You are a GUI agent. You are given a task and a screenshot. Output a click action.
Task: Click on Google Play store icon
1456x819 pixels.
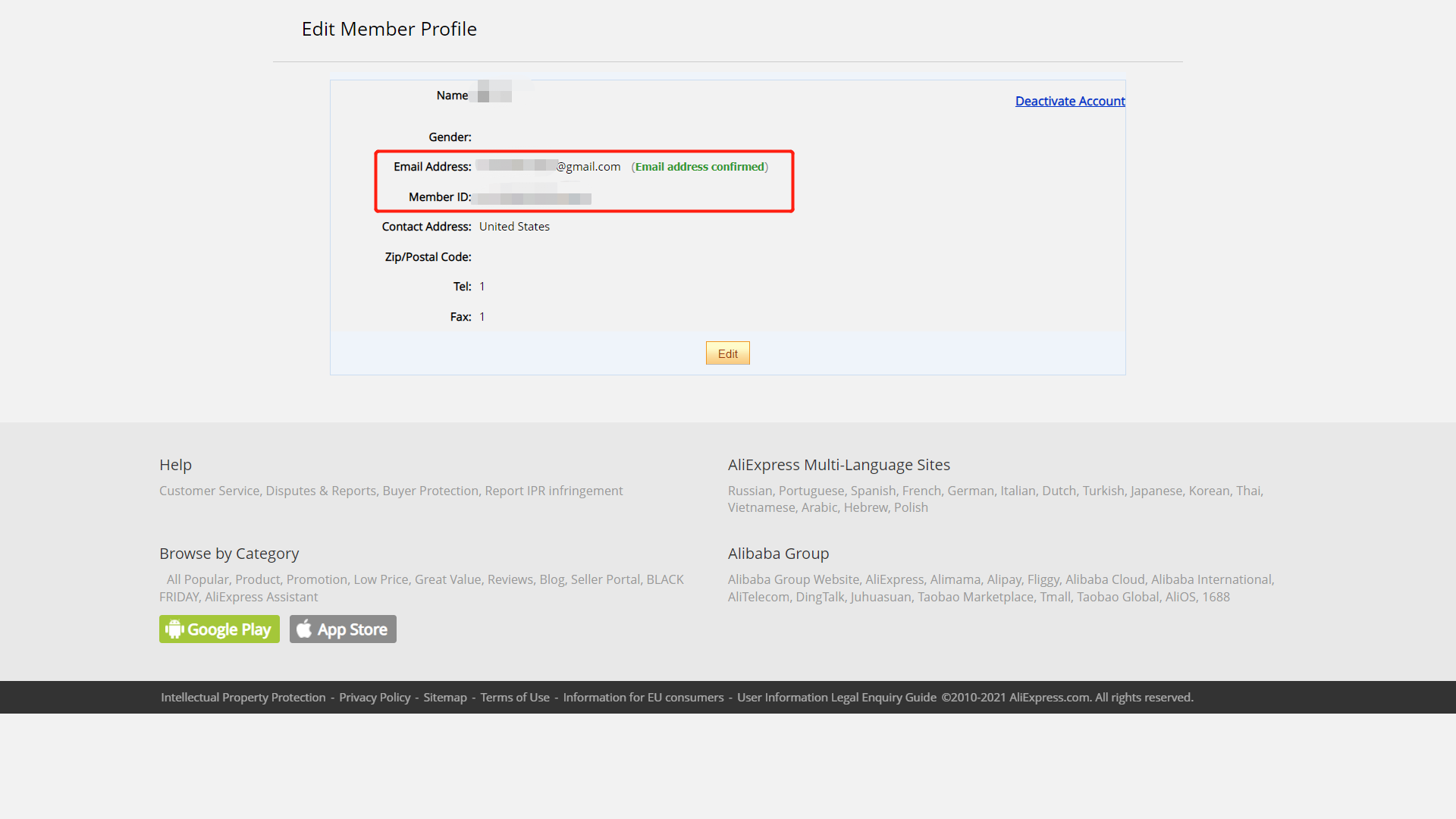point(219,629)
